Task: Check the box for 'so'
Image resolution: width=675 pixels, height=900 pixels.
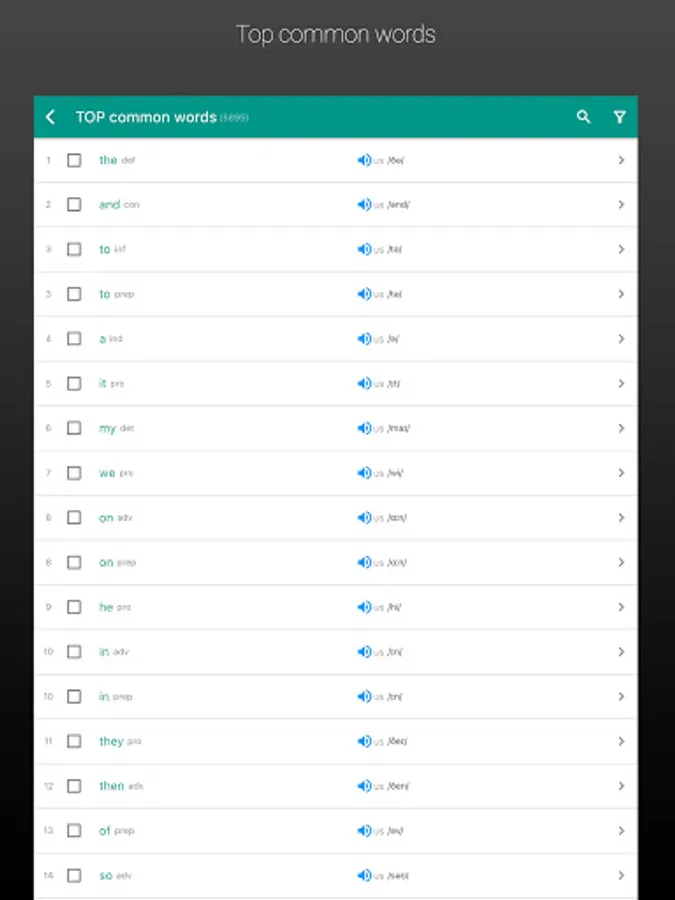Action: 74,875
